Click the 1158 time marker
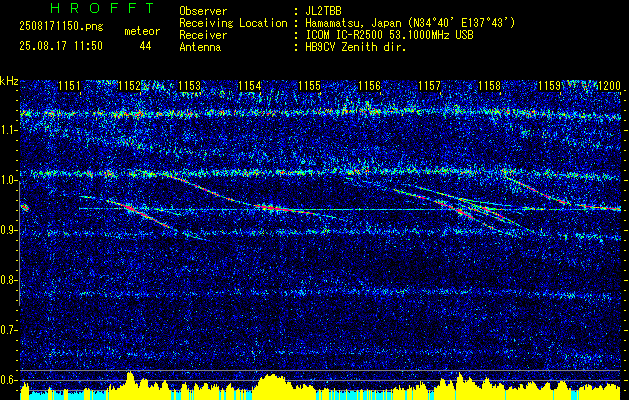Image resolution: width=629 pixels, height=400 pixels. (x=489, y=86)
